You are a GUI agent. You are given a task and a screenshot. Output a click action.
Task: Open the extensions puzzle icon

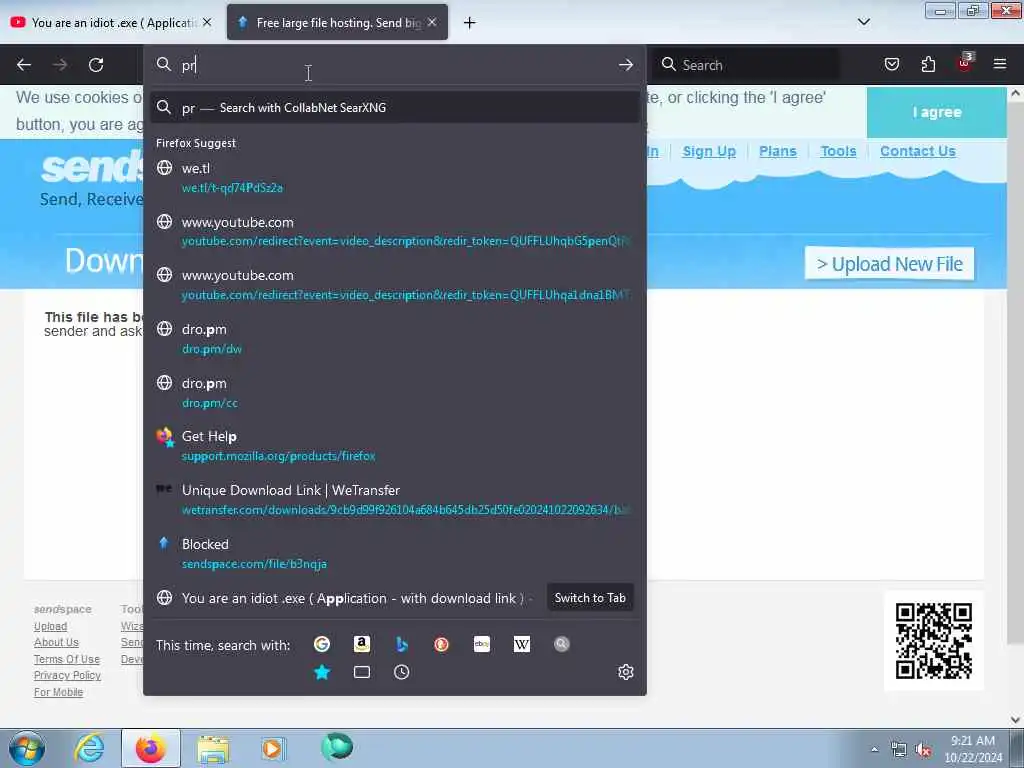[928, 64]
